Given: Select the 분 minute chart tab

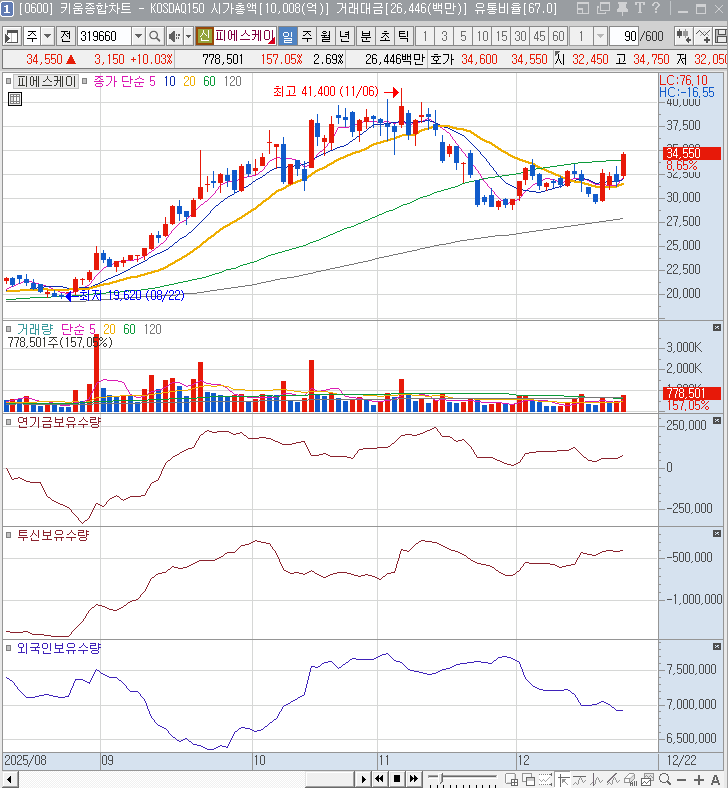Looking at the screenshot, I should pos(366,36).
